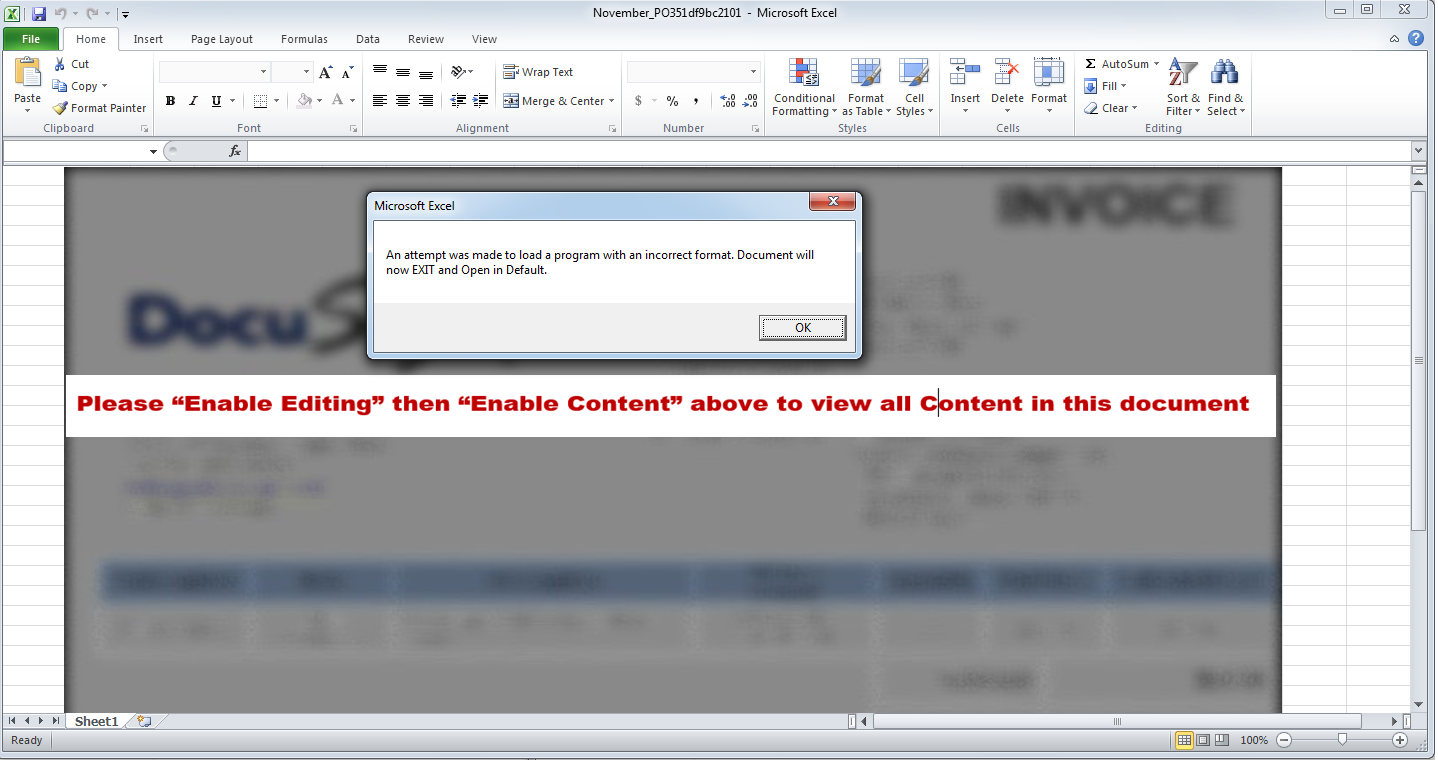
Task: Click the Zoom Out minus button
Action: pos(1284,740)
